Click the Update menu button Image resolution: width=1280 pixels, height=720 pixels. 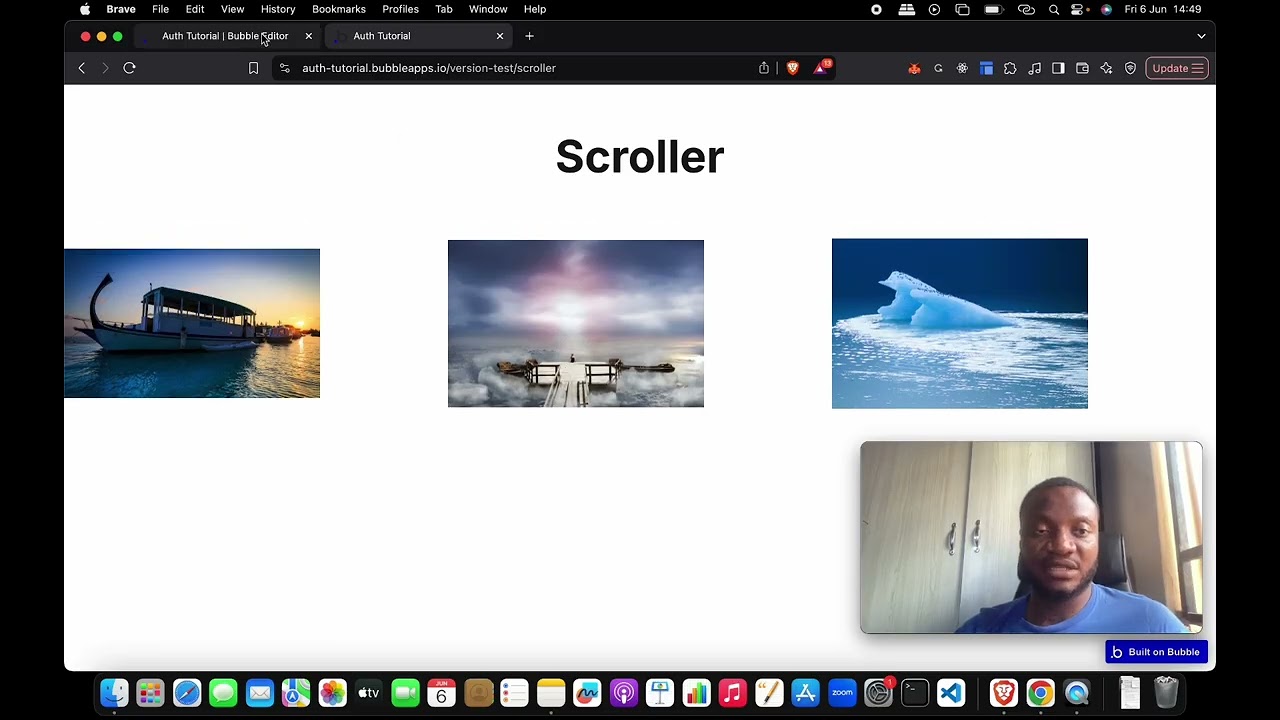point(1177,68)
